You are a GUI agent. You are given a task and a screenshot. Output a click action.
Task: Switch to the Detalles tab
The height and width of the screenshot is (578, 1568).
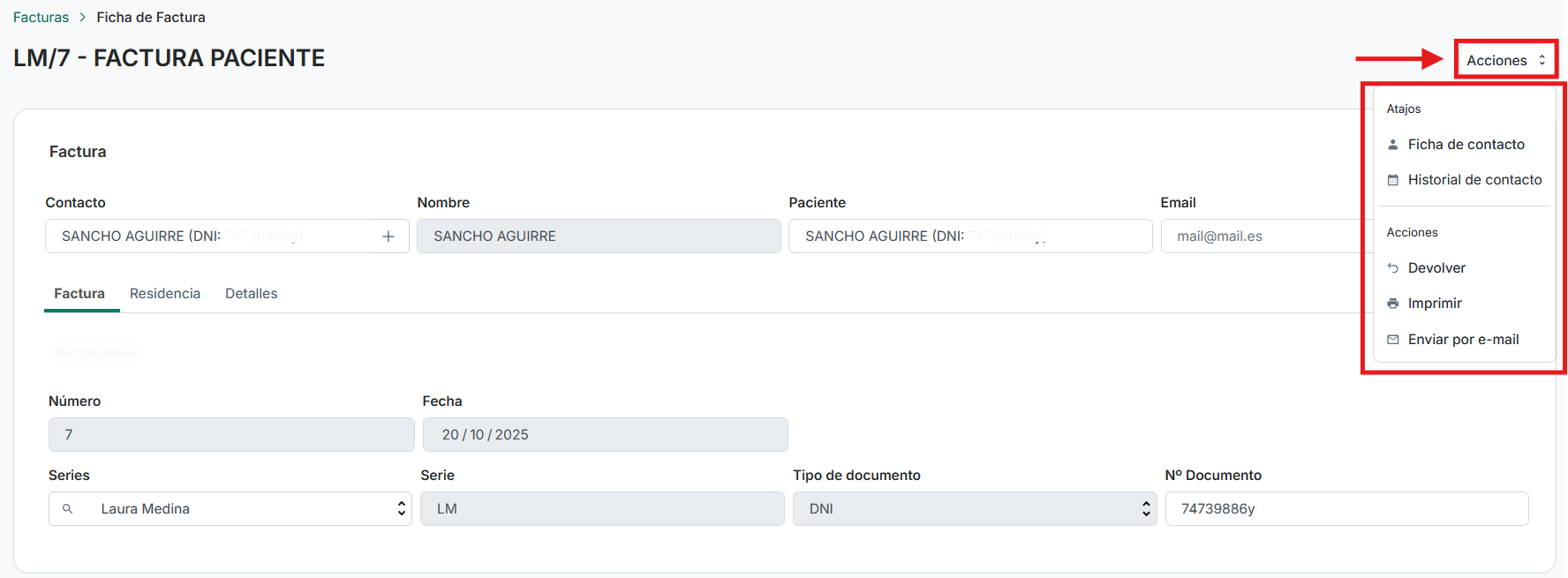251,294
